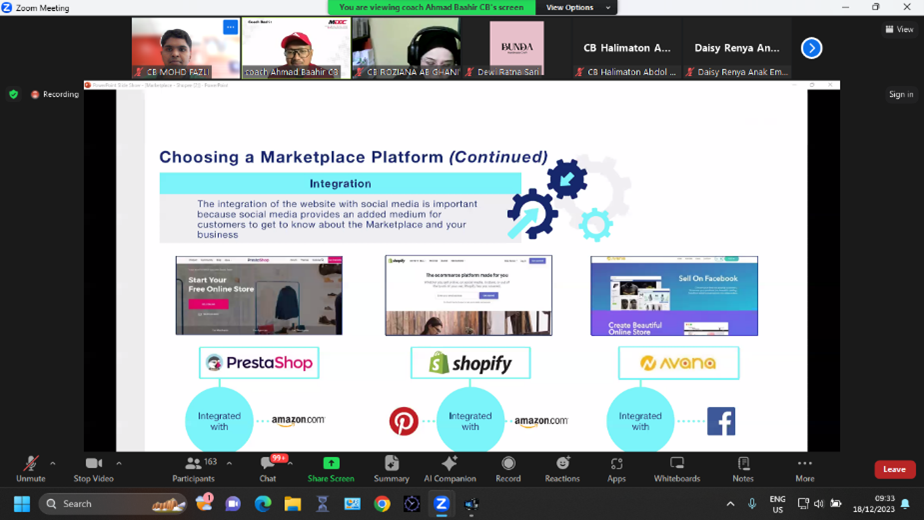Open the View Options dropdown
The height and width of the screenshot is (520, 924).
pos(576,8)
